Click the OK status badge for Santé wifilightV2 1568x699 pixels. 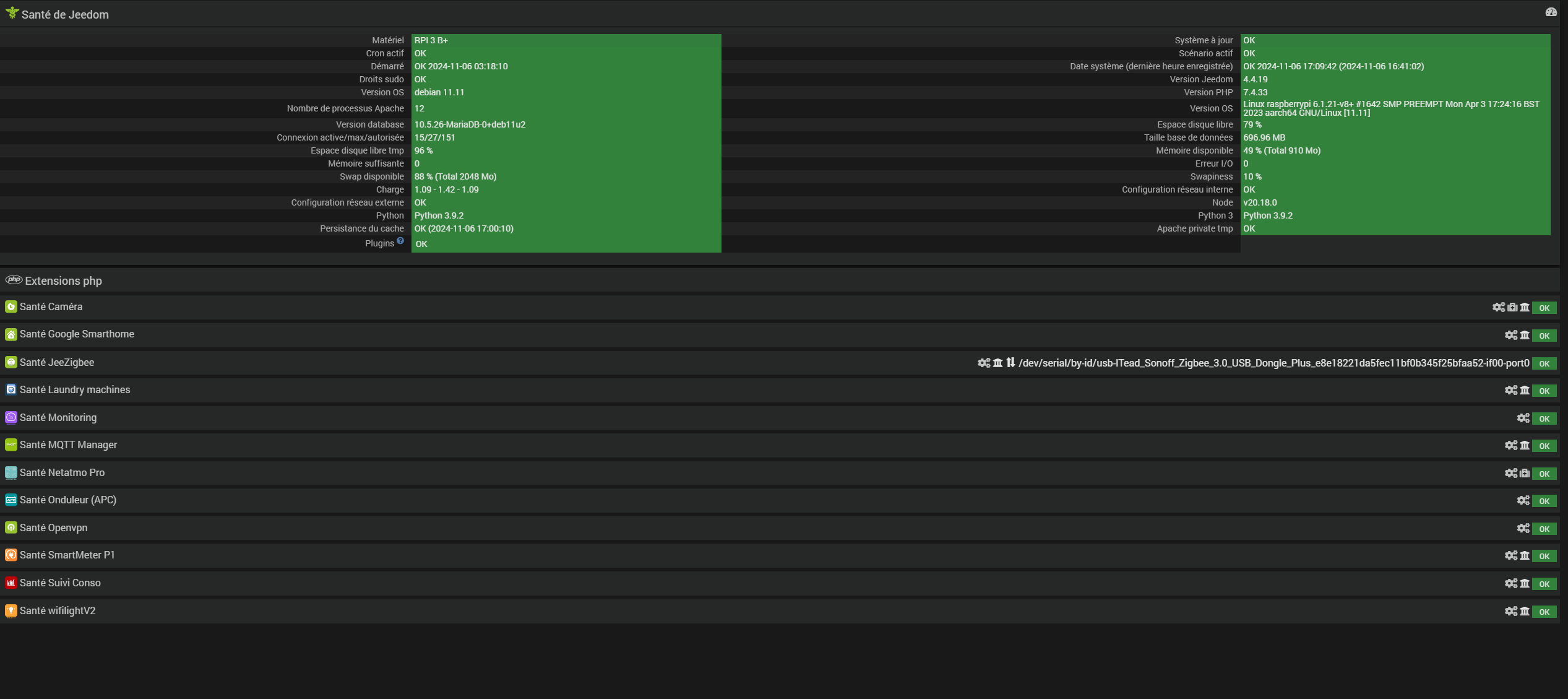(1544, 612)
